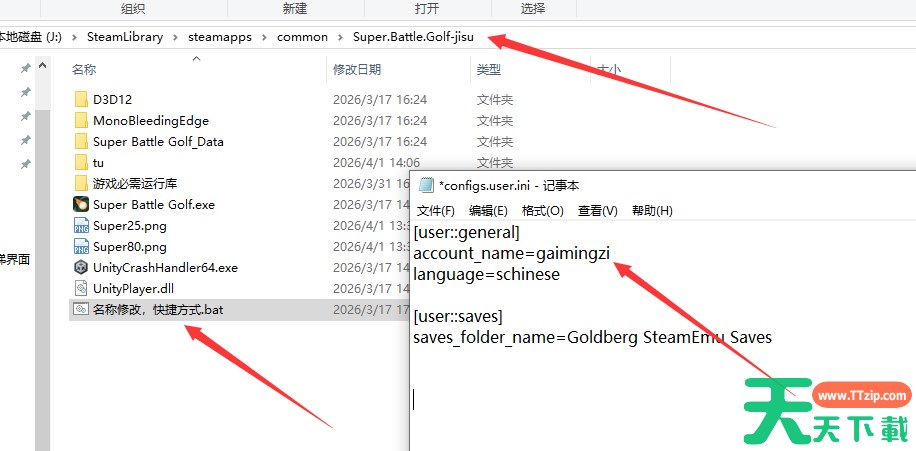Click the 游戏必需运行库 folder icon
Viewport: 916px width, 451px height.
[81, 184]
